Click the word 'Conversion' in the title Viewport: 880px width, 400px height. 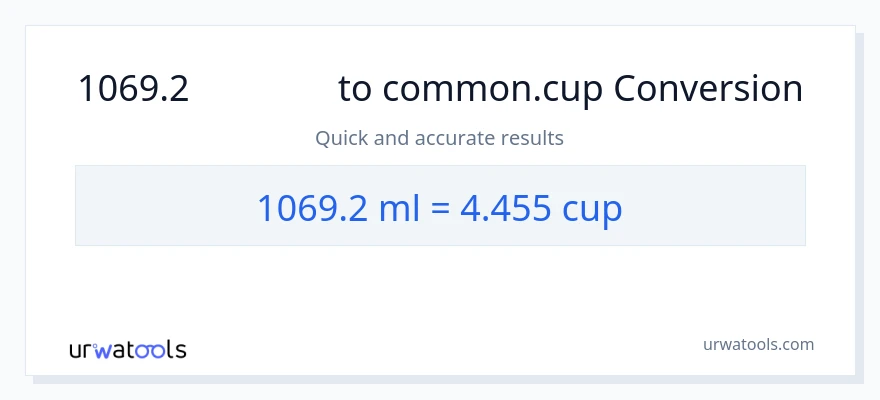pos(708,90)
